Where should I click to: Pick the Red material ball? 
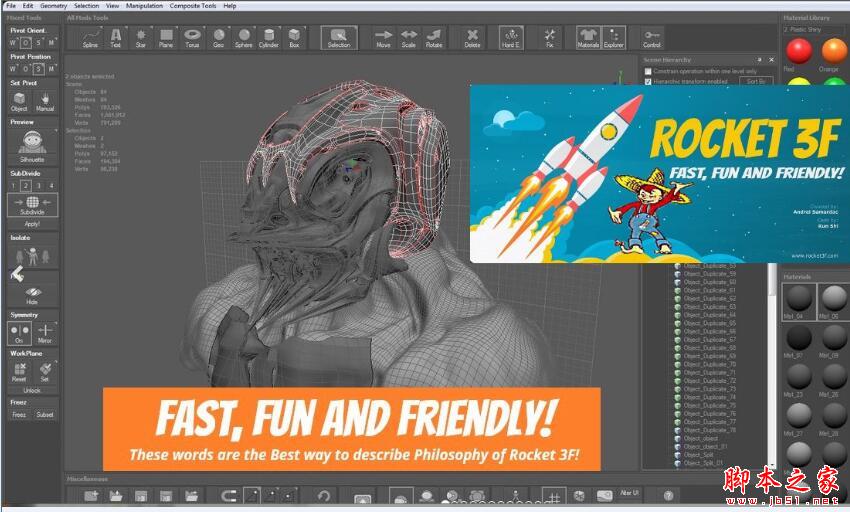click(x=799, y=51)
